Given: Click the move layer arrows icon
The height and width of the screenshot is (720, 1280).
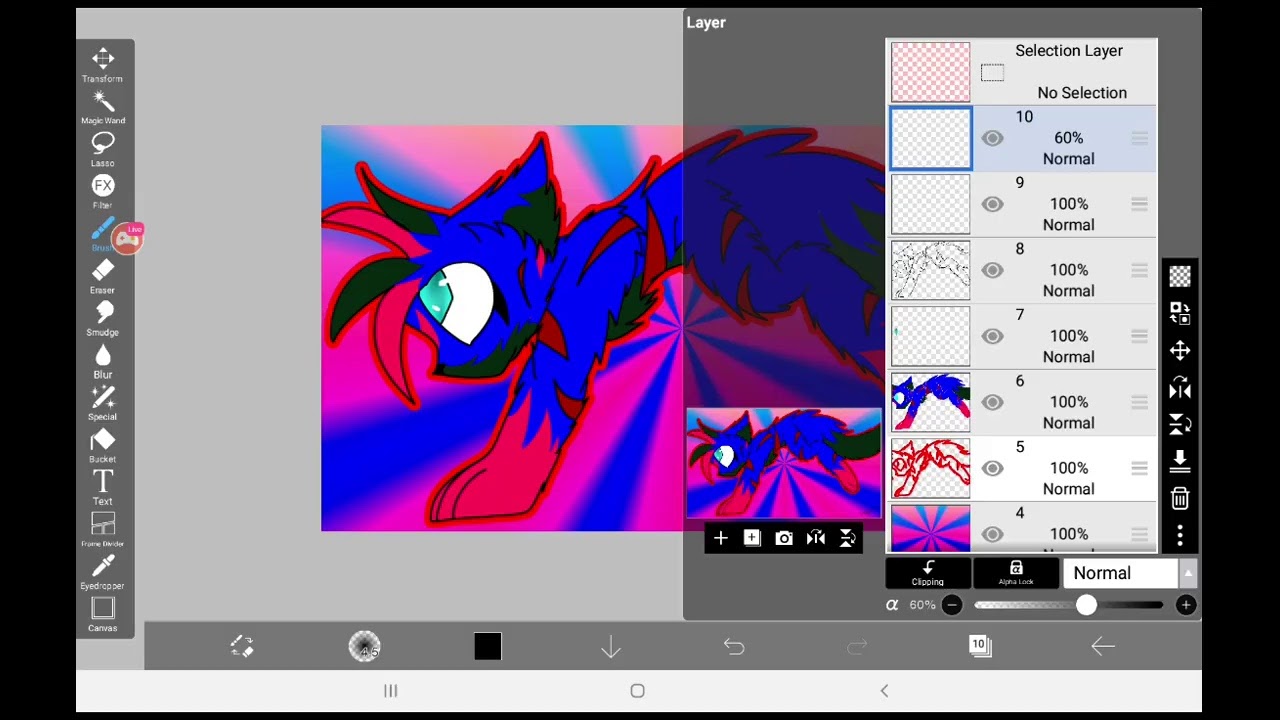Looking at the screenshot, I should tap(1180, 351).
